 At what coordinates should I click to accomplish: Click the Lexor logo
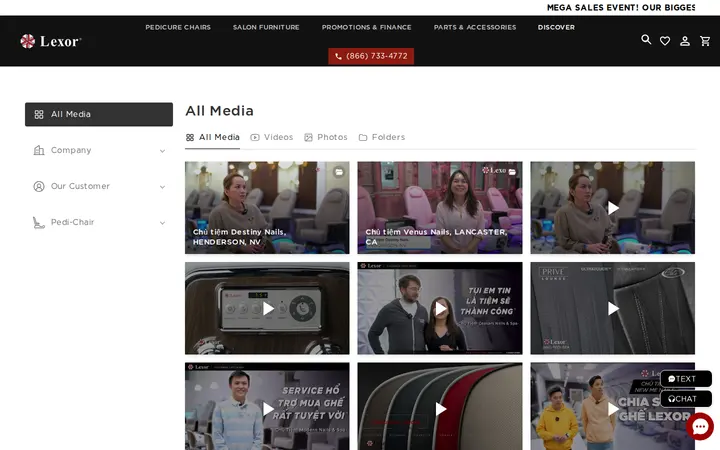pos(51,41)
